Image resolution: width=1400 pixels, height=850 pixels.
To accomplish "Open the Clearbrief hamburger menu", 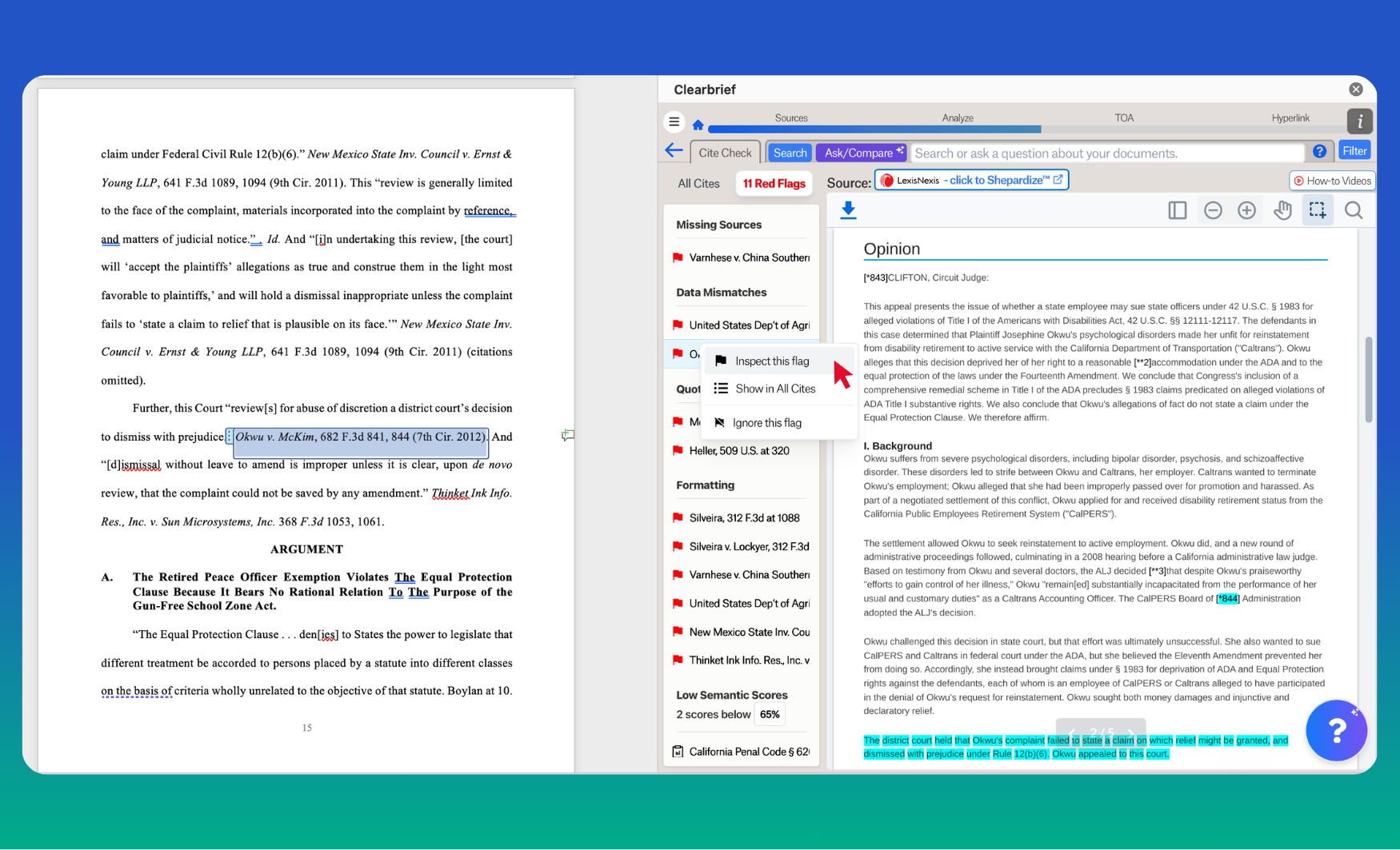I will [x=674, y=122].
